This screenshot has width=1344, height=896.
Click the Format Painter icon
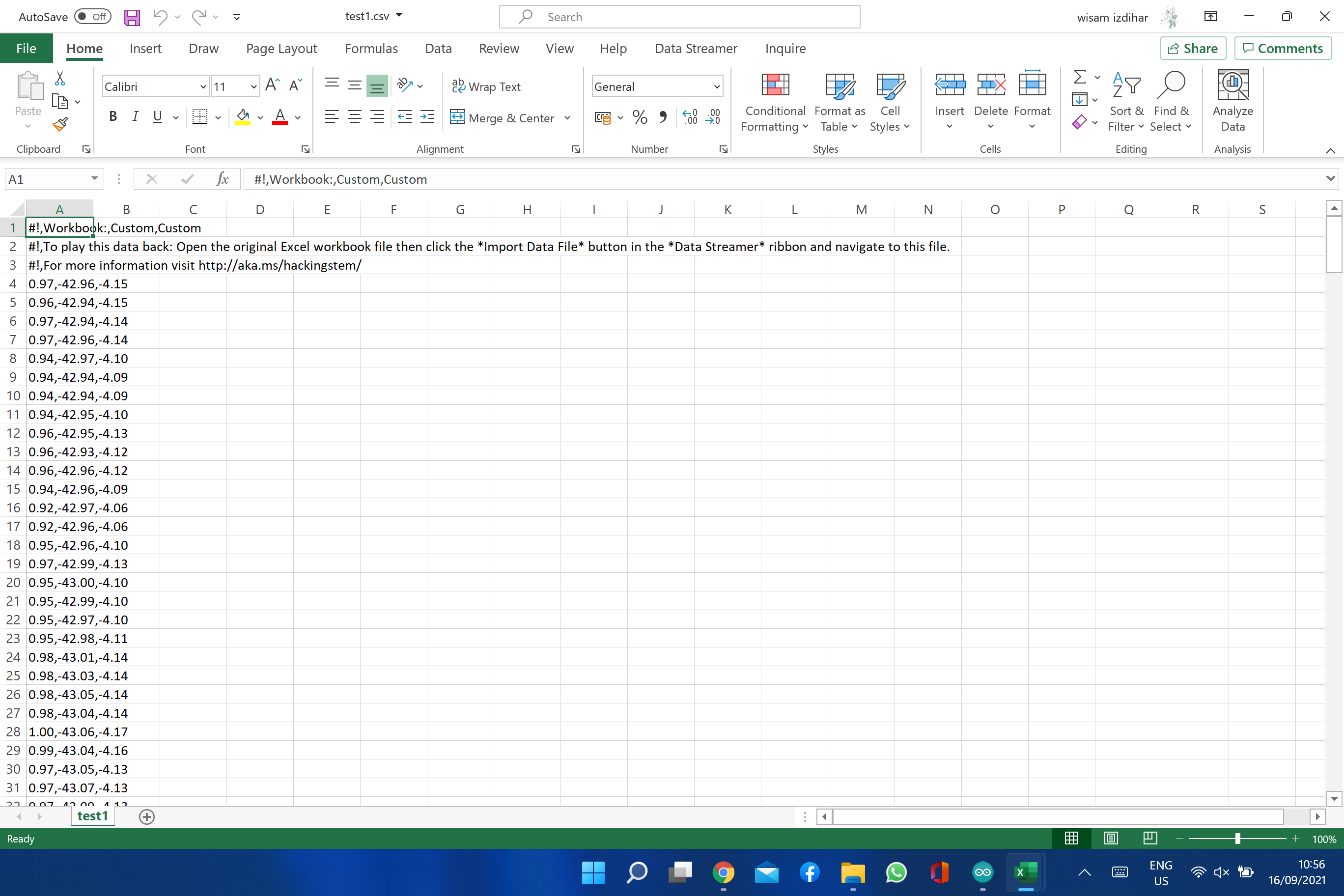59,124
